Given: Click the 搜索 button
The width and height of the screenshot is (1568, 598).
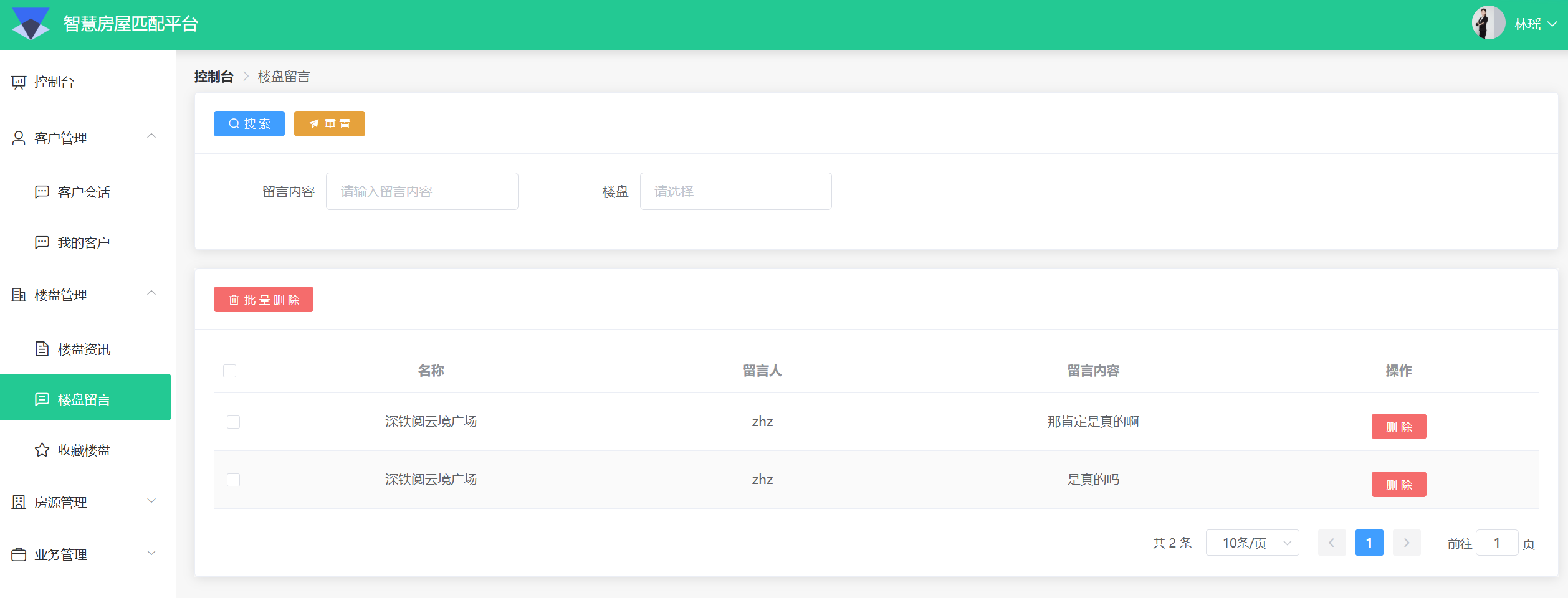Looking at the screenshot, I should 249,123.
